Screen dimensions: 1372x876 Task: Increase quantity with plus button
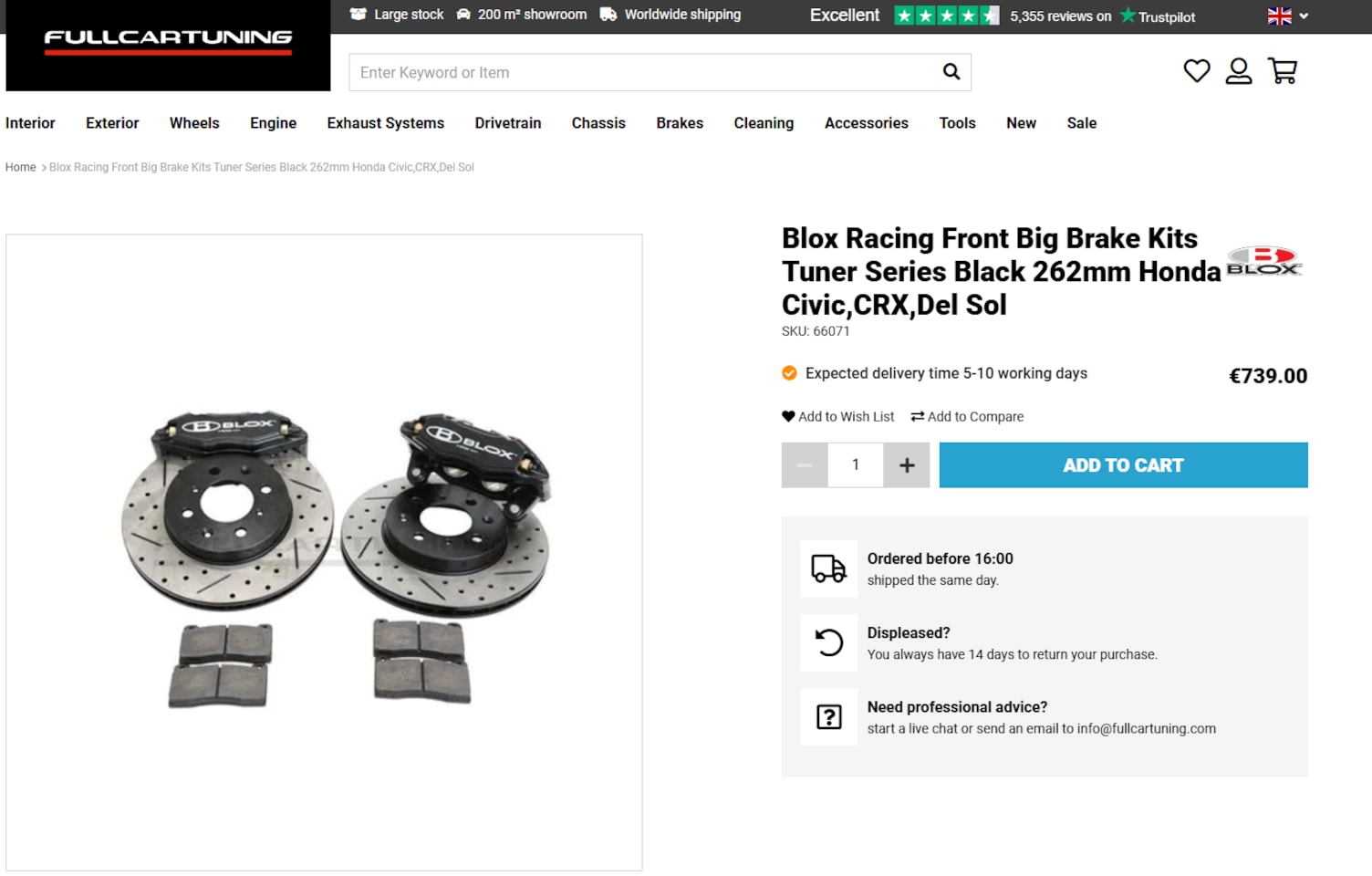point(907,465)
